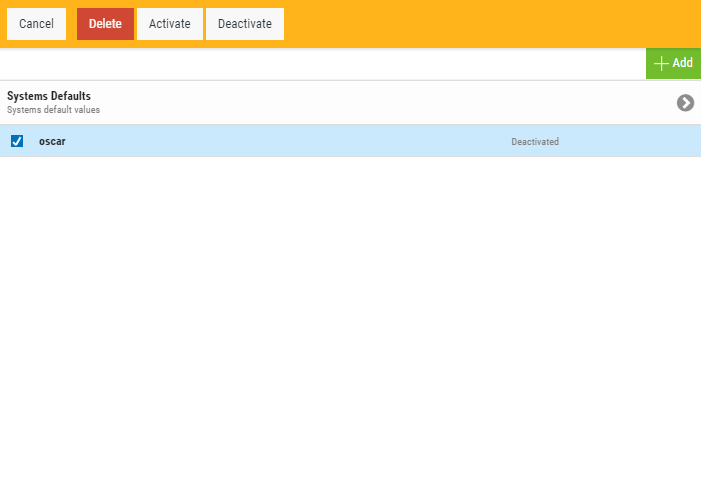Click the Deactivated status text
Viewport: 701px width, 481px height.
(535, 142)
